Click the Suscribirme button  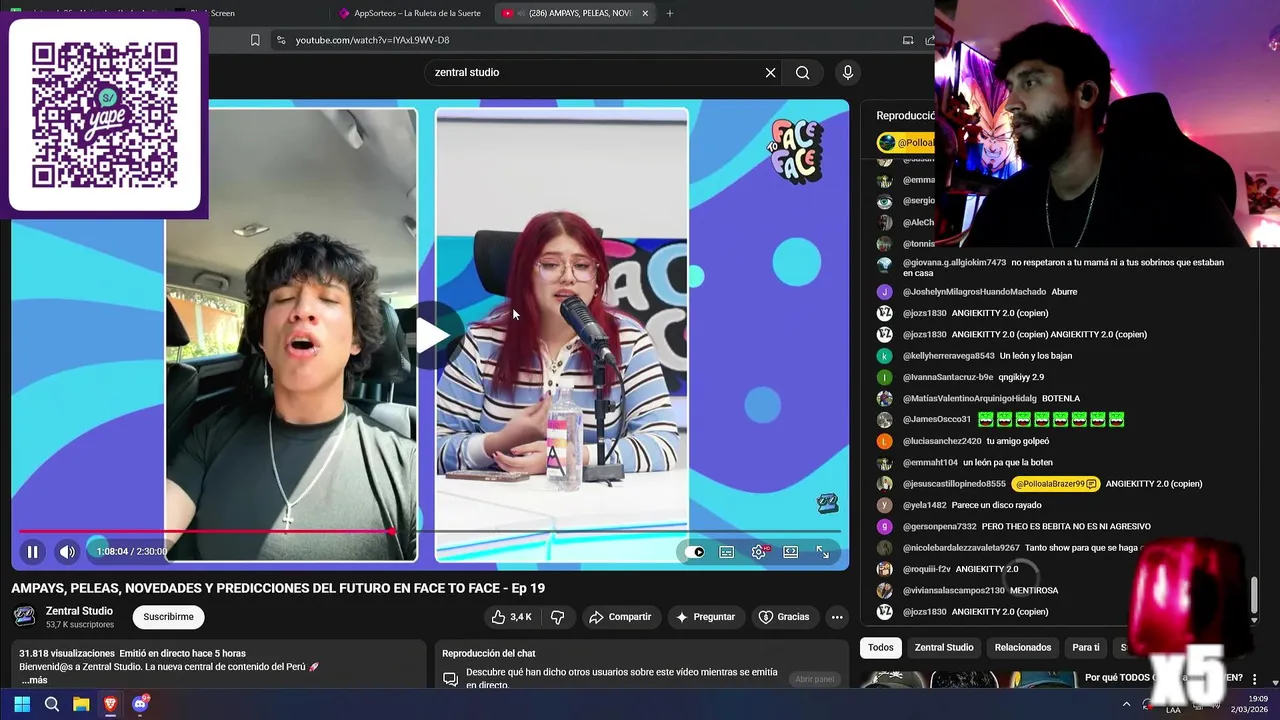pos(168,617)
